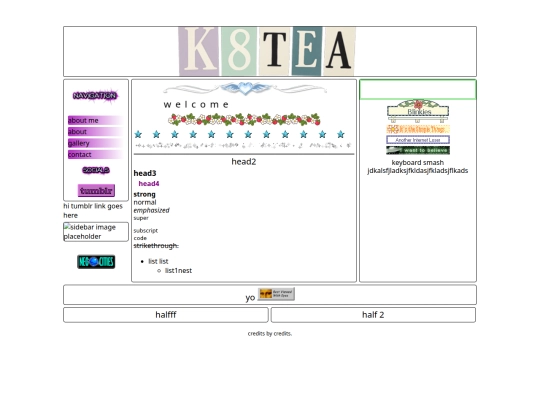Go to the gallery page
This screenshot has width=540, height=405.
pos(95,143)
